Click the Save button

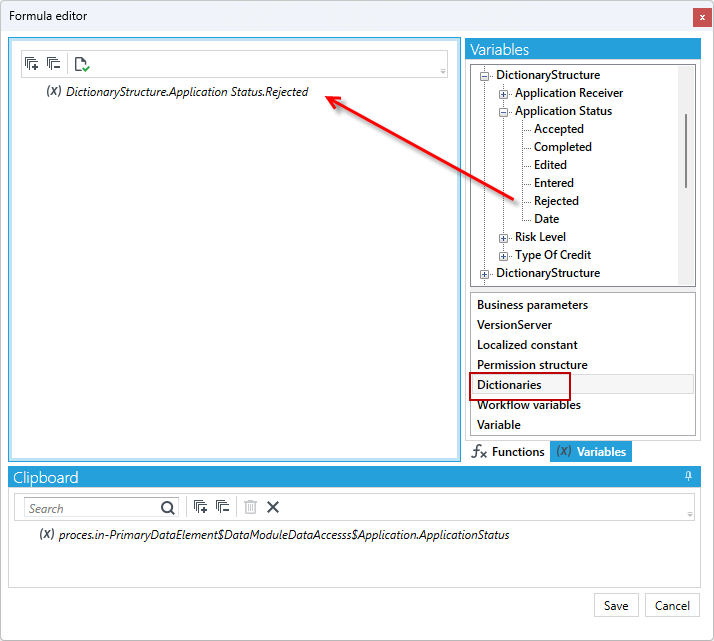(x=616, y=605)
